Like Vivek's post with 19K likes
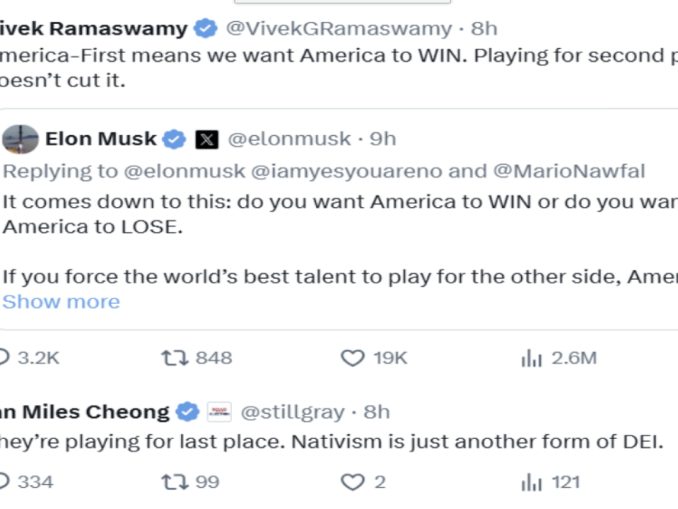 click(352, 357)
